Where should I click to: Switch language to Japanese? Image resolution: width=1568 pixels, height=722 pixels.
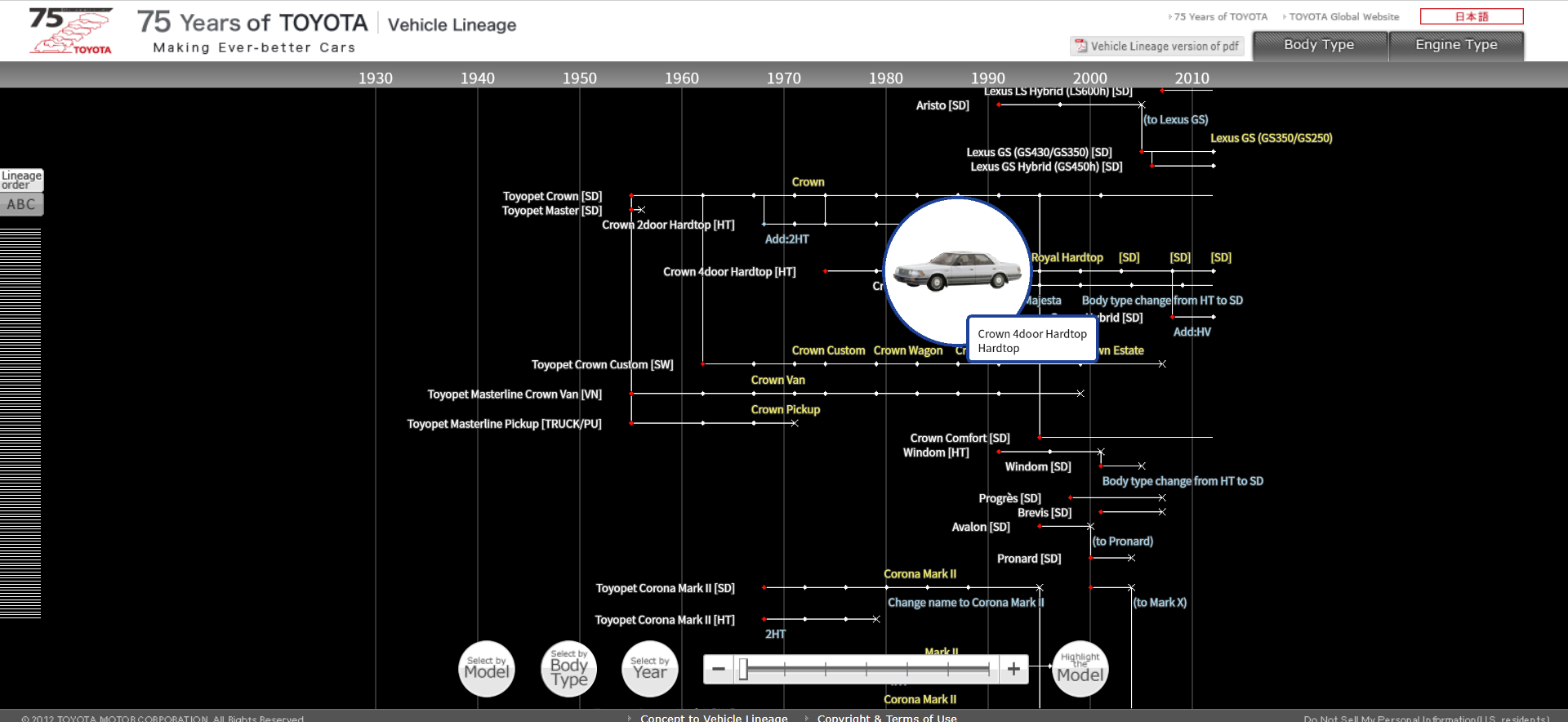tap(1471, 16)
